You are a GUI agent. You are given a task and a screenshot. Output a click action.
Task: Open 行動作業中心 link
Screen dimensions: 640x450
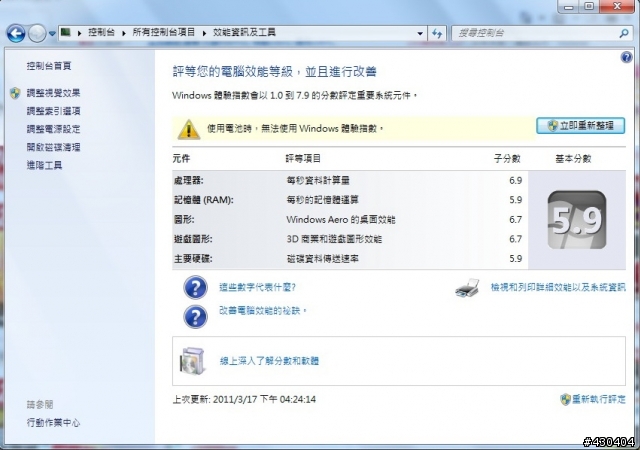click(x=53, y=422)
